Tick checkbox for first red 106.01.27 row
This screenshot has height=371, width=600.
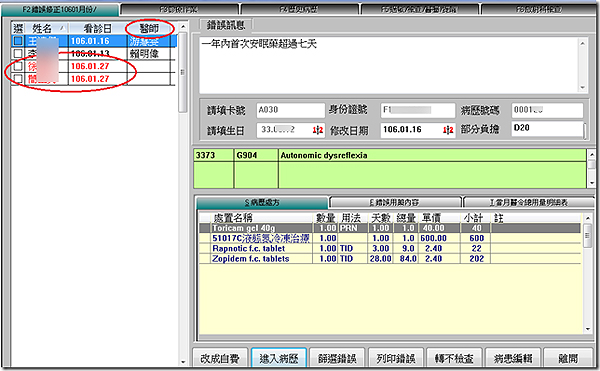(x=18, y=66)
